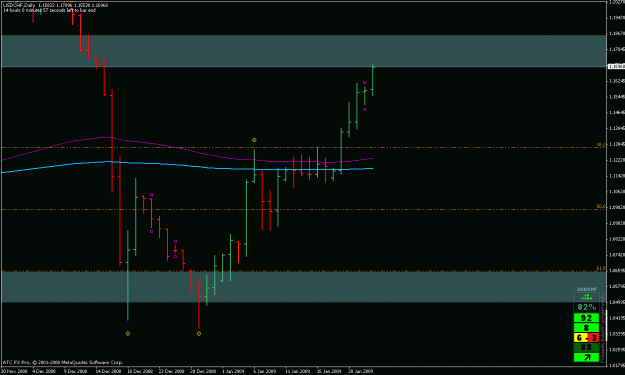625x375 pixels.
Task: Click the magenta square below the latest candles
Action: pos(365,109)
